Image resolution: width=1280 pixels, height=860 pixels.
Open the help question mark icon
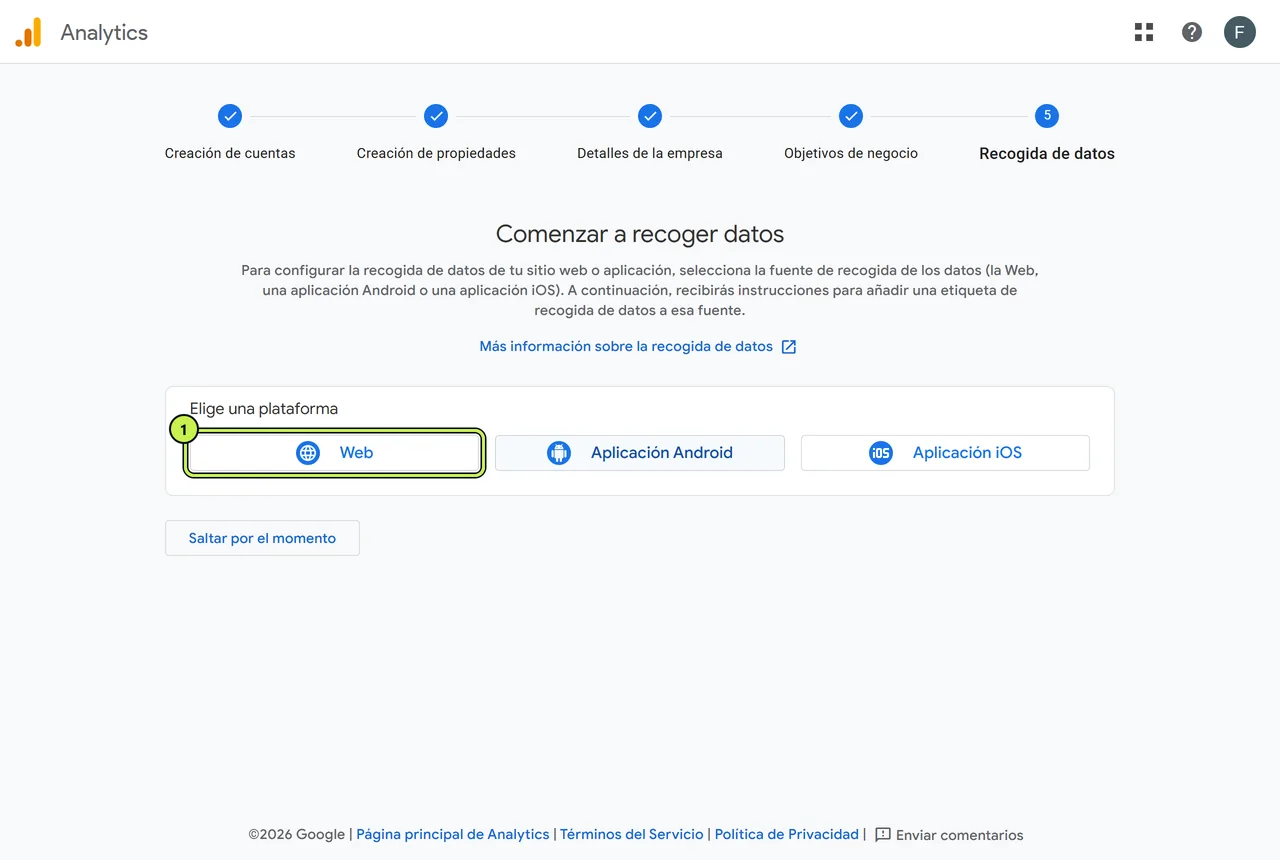coord(1192,32)
